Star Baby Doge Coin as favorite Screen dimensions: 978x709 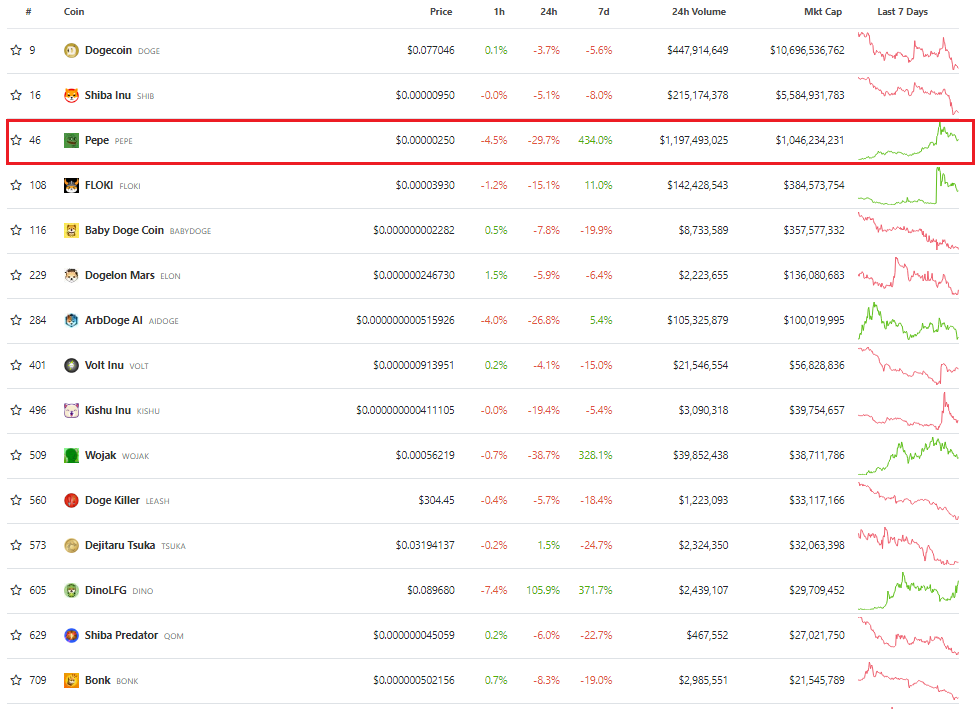pyautogui.click(x=16, y=230)
